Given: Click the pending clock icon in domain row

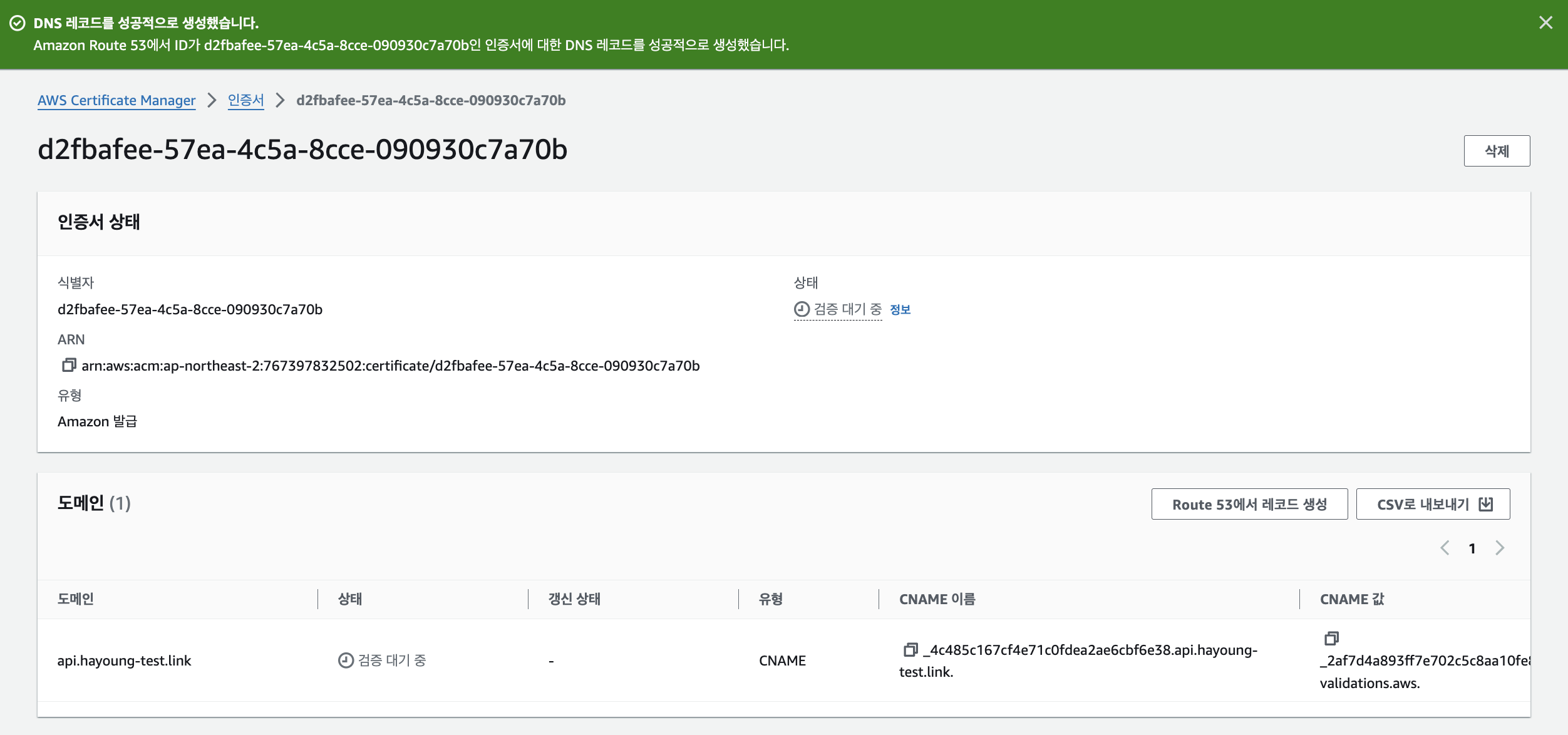Looking at the screenshot, I should (x=346, y=660).
